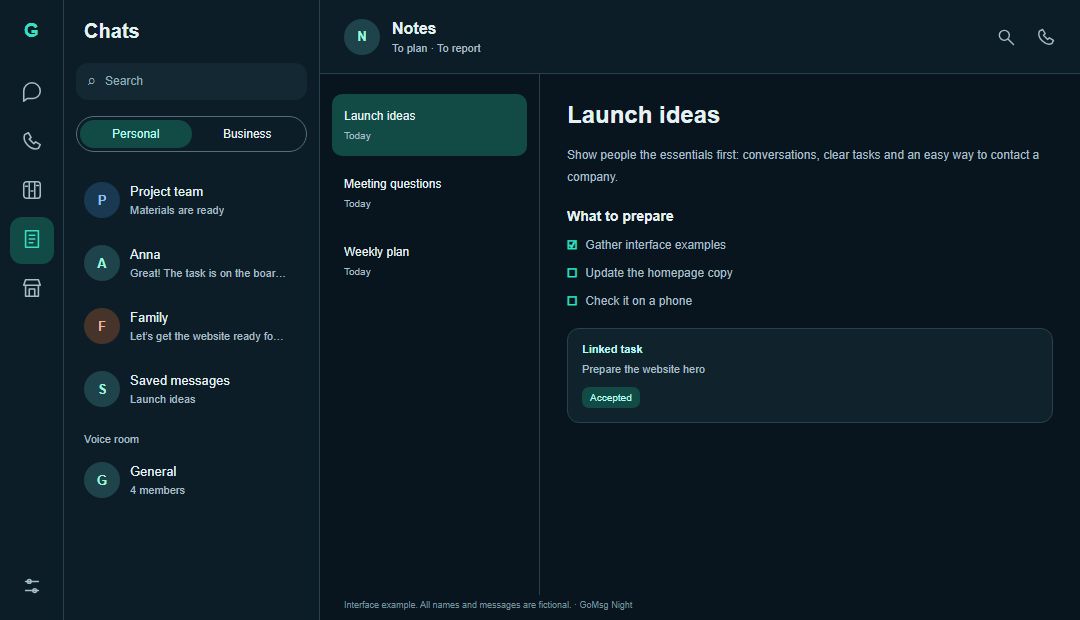Open Saved messages chat

click(x=191, y=389)
